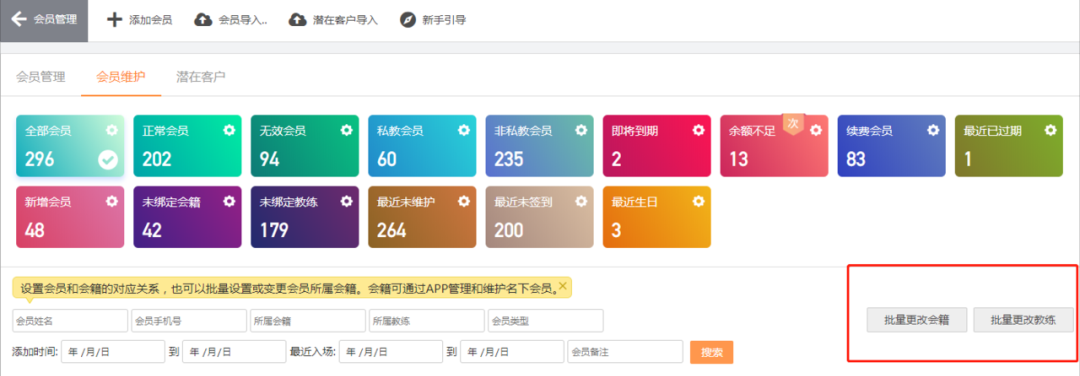Open gear settings on 最近生日 card

(x=698, y=201)
